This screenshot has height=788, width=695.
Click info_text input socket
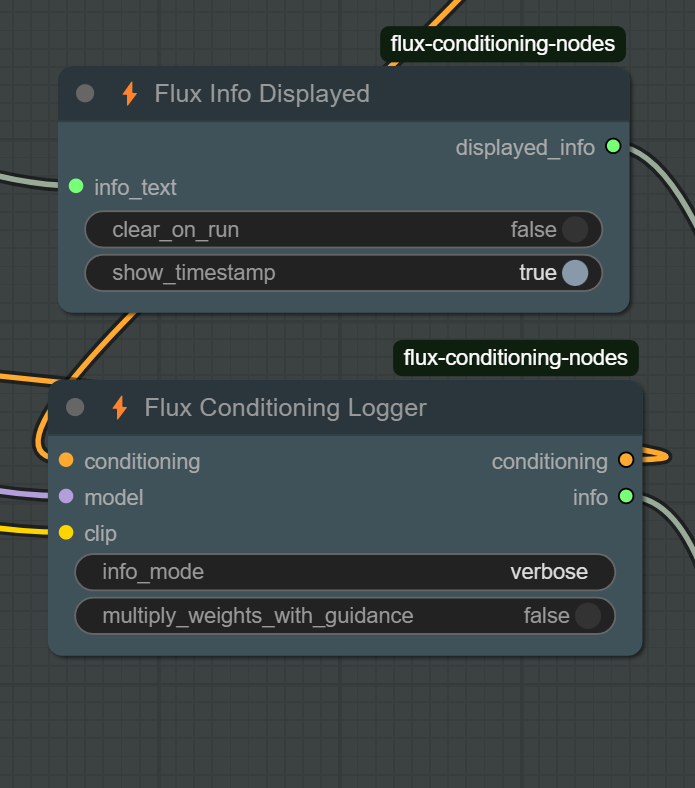tap(76, 186)
